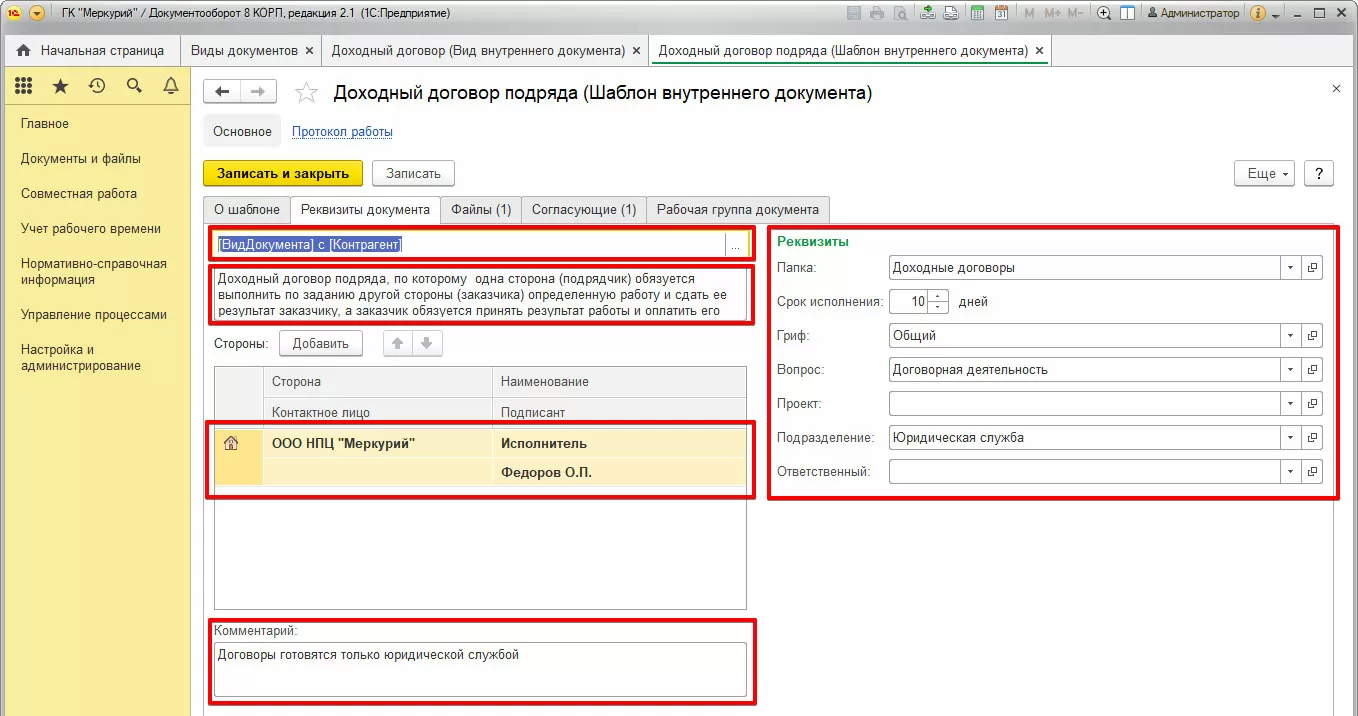Expand the Проект dropdown arrow
The width and height of the screenshot is (1358, 716).
pos(1290,404)
